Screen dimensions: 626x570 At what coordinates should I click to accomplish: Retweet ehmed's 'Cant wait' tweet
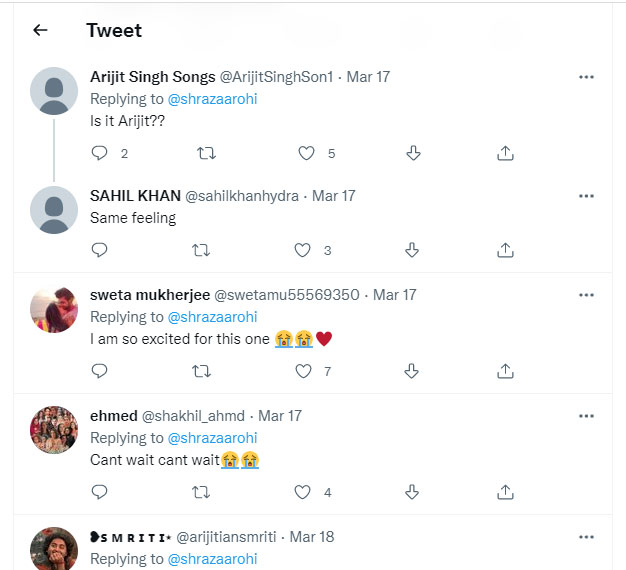tap(201, 492)
